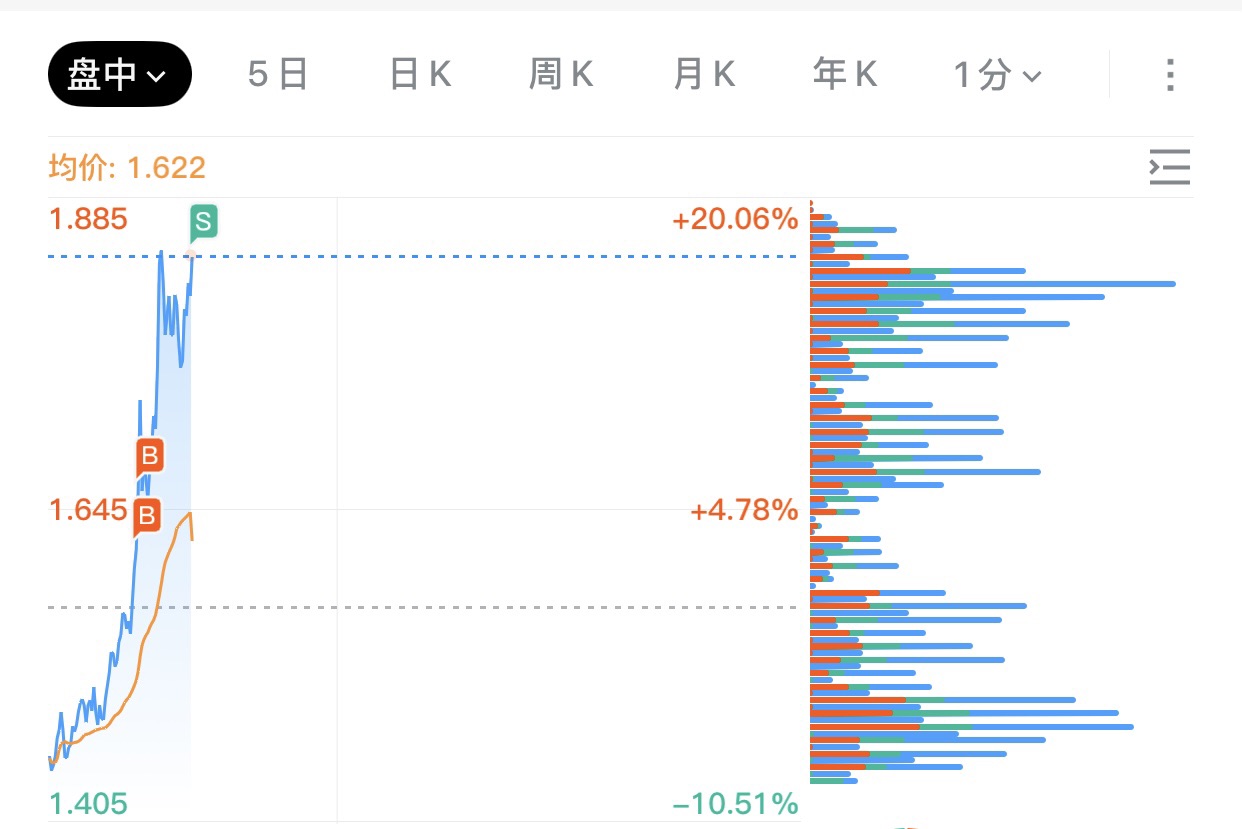Switch to the 周K view
Screen dimensions: 1242x829
pyautogui.click(x=561, y=74)
